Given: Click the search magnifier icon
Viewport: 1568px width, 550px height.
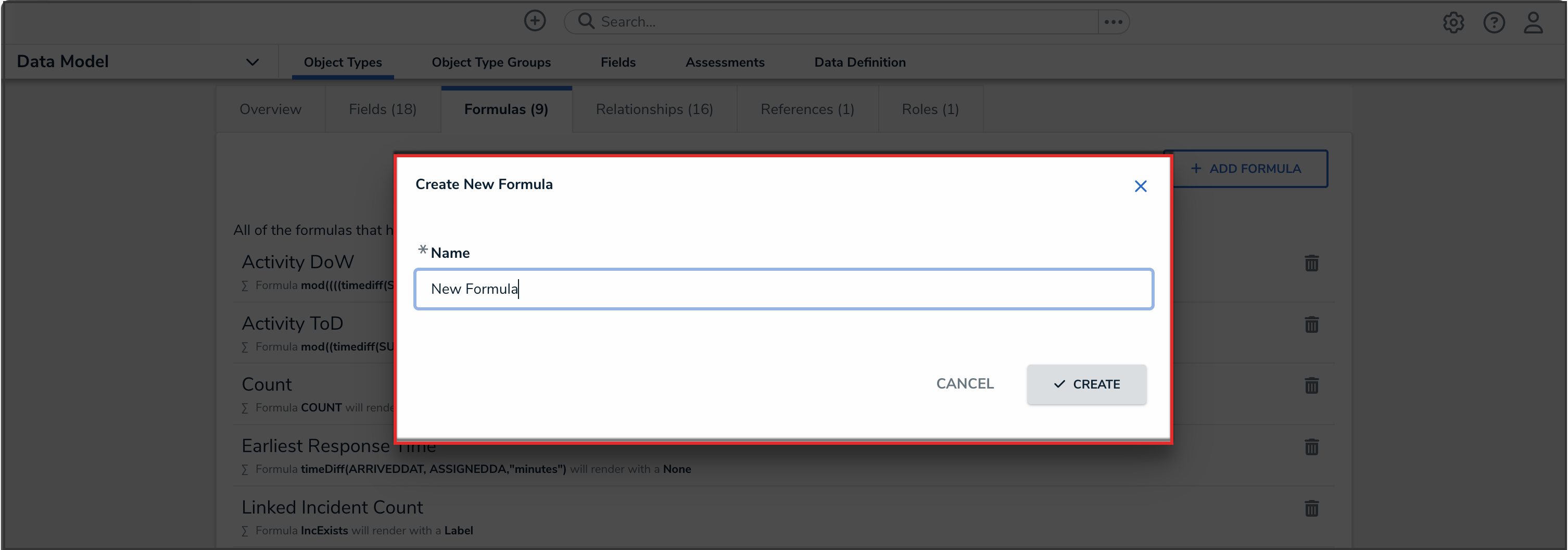Looking at the screenshot, I should click(x=586, y=21).
